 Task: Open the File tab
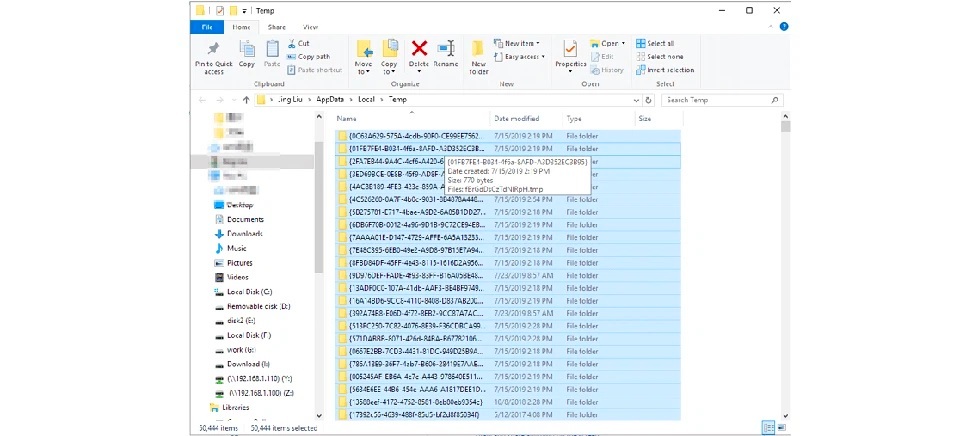[207, 27]
